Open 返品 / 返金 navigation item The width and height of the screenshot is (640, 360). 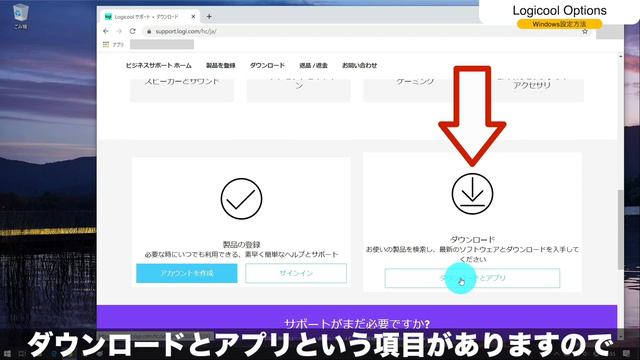click(313, 65)
